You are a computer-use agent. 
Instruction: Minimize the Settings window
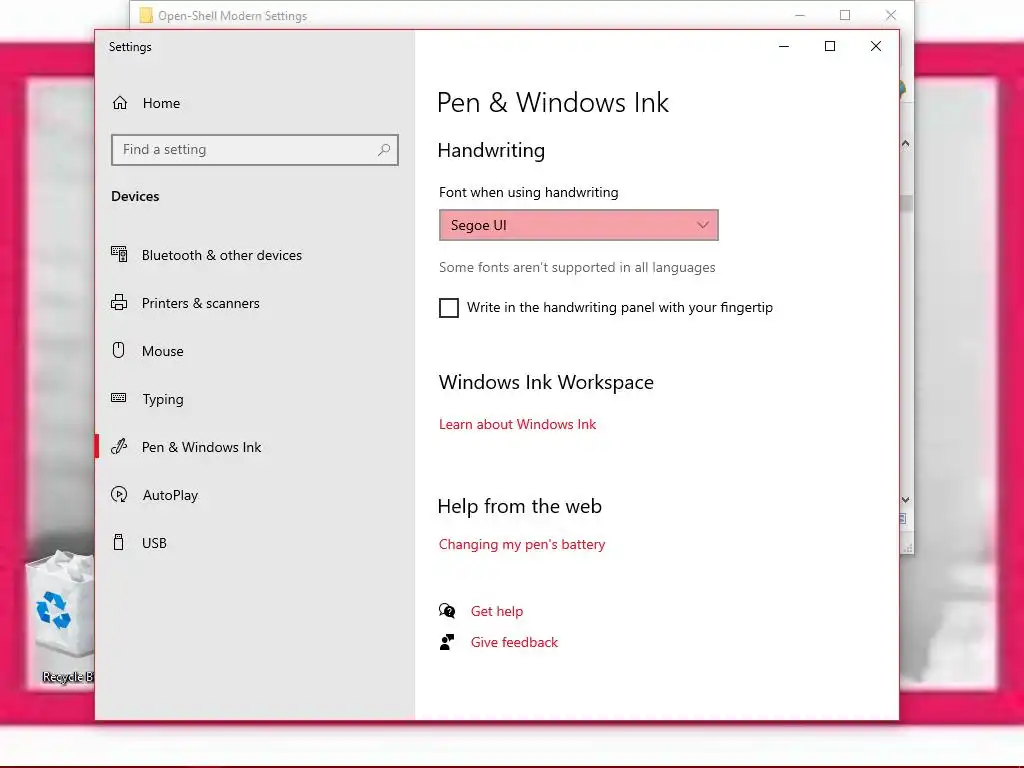point(784,46)
